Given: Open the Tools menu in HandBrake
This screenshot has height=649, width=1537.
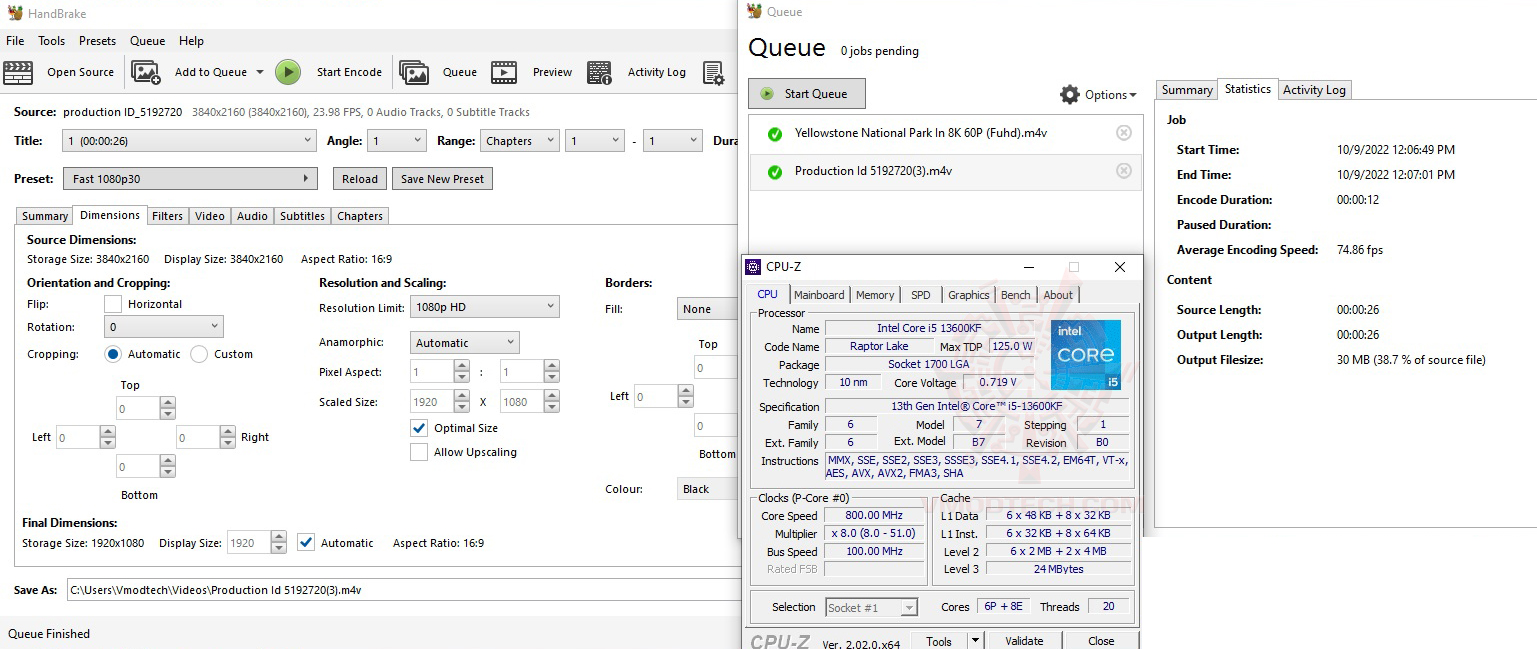Looking at the screenshot, I should (x=52, y=41).
